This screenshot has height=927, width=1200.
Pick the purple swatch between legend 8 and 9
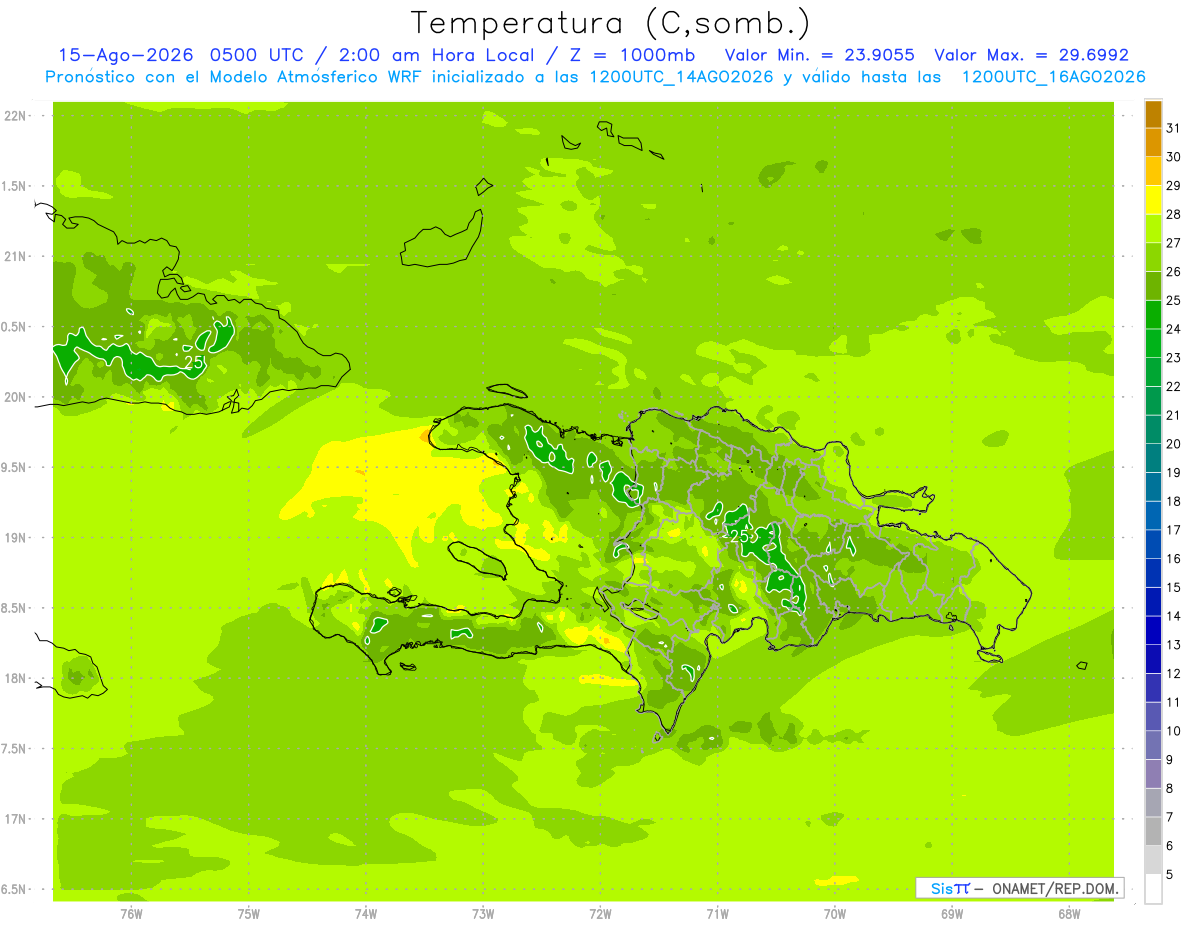point(1153,775)
